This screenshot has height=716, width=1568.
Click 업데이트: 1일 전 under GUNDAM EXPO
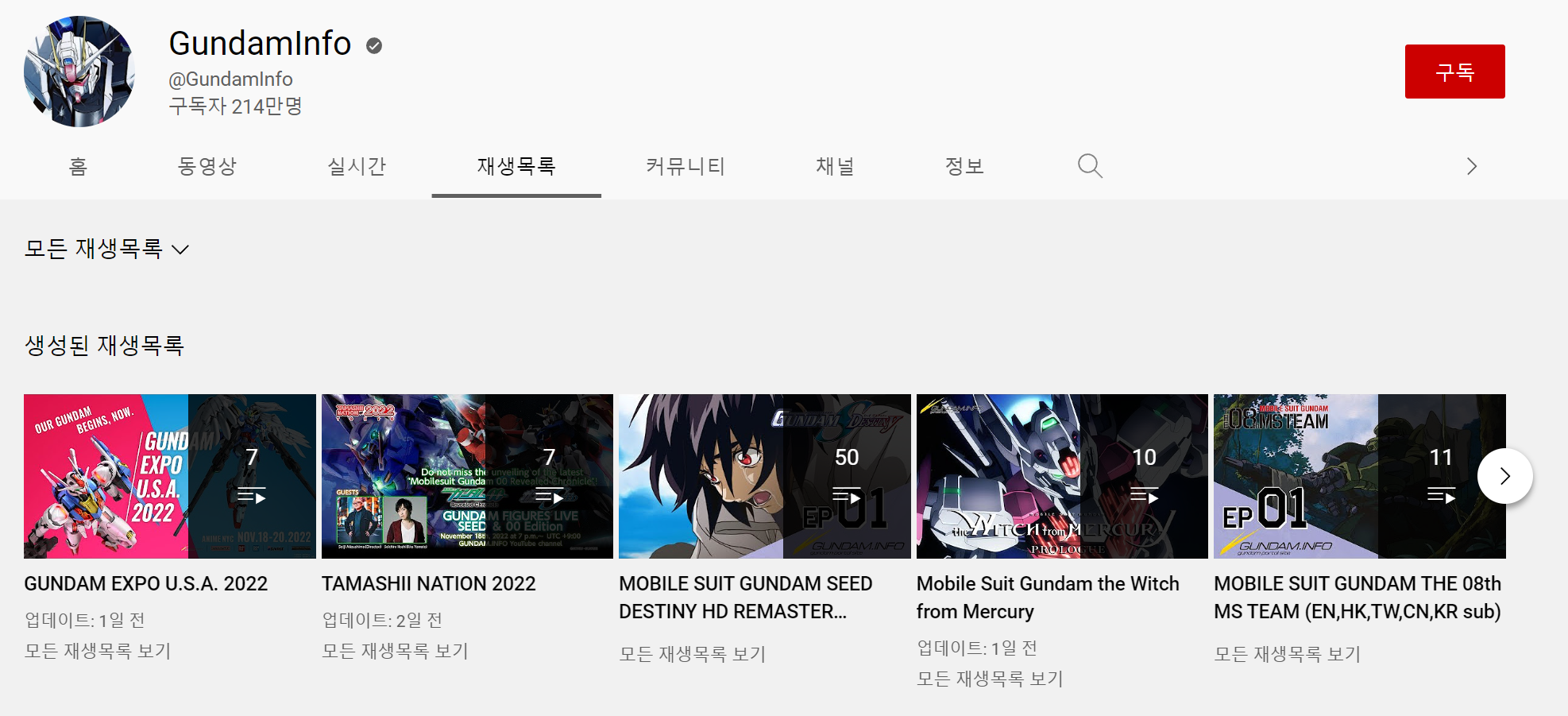click(x=85, y=620)
